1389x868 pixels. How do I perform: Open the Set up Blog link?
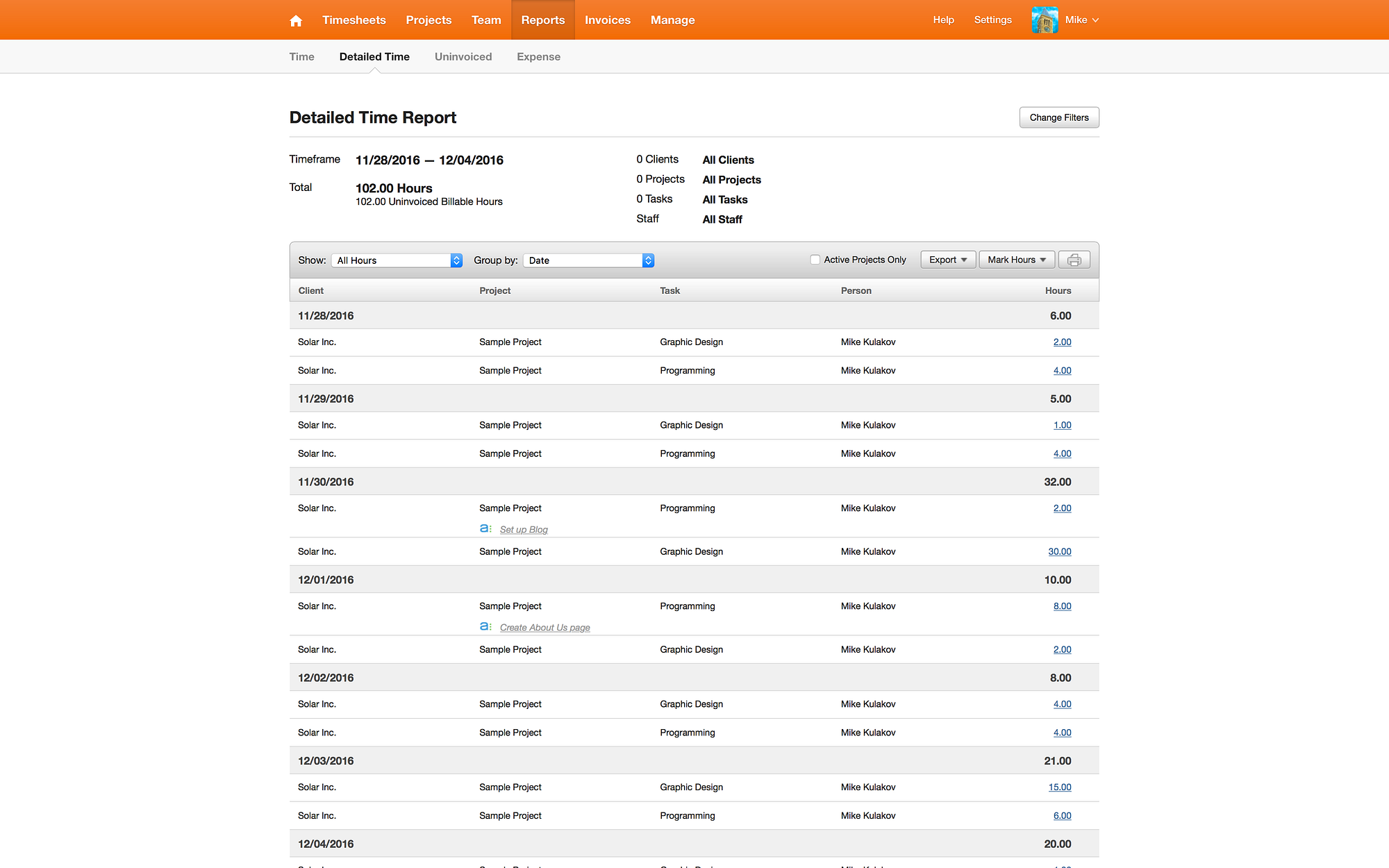click(x=524, y=530)
